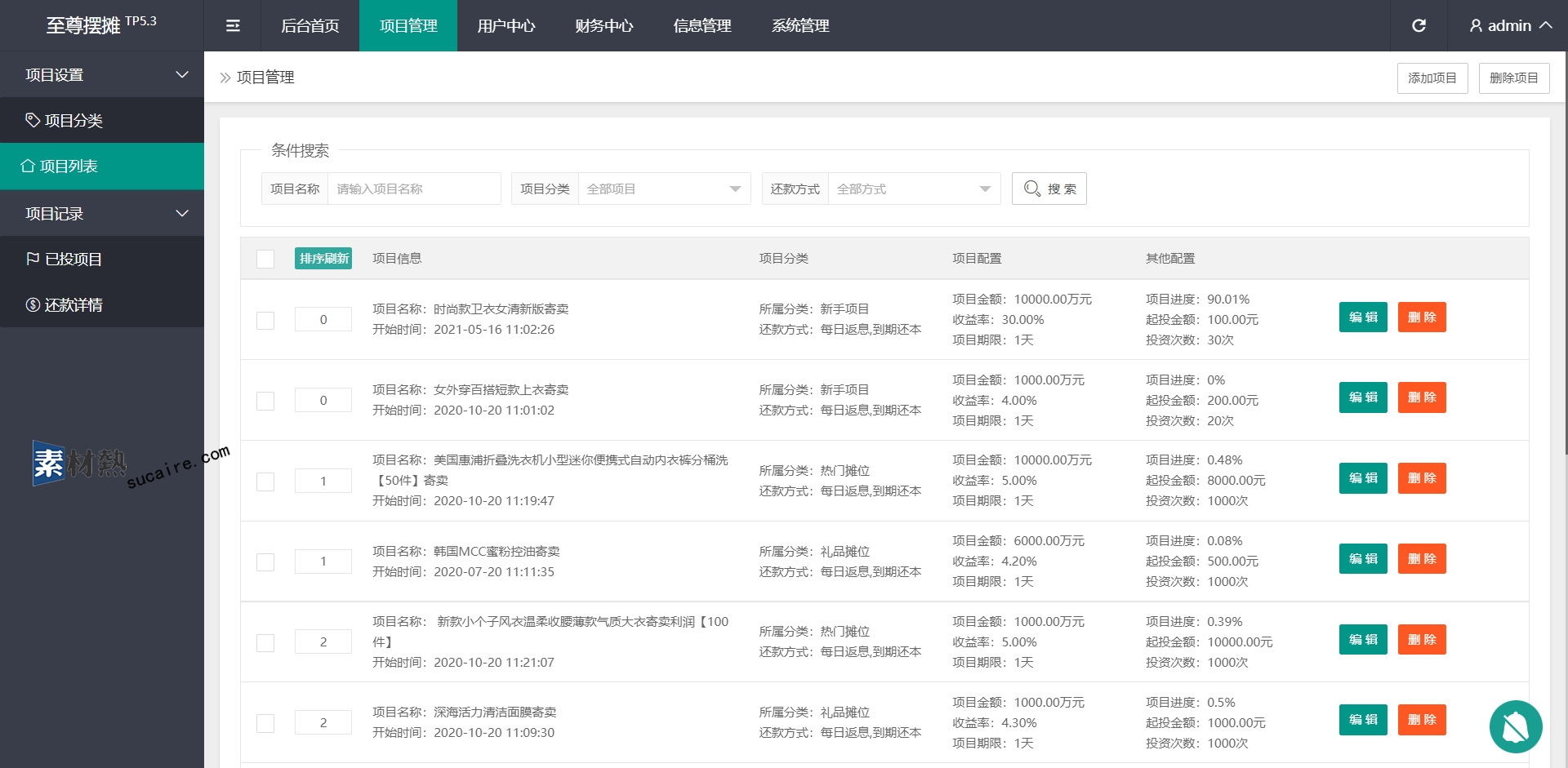
Task: Click the admin user avatar icon
Action: pos(1476,26)
